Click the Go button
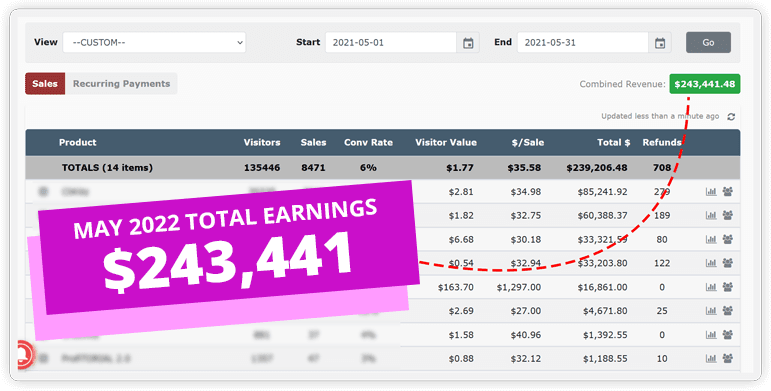The width and height of the screenshot is (771, 391). click(x=708, y=42)
